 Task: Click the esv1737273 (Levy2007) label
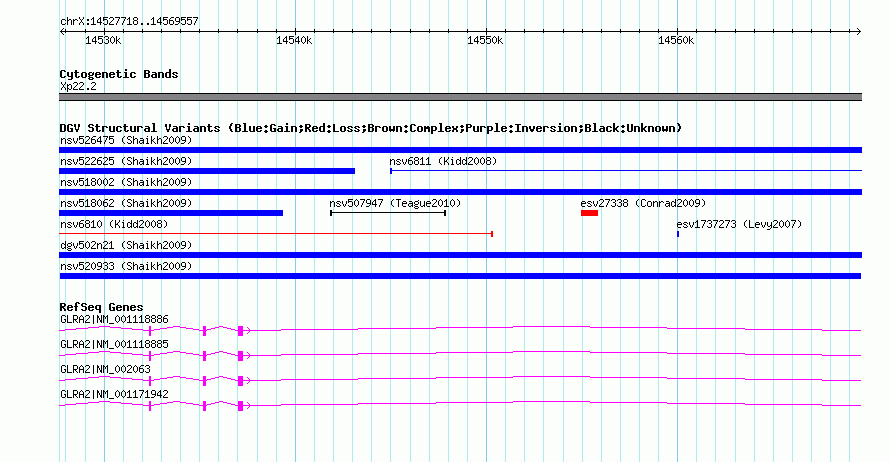coord(740,224)
